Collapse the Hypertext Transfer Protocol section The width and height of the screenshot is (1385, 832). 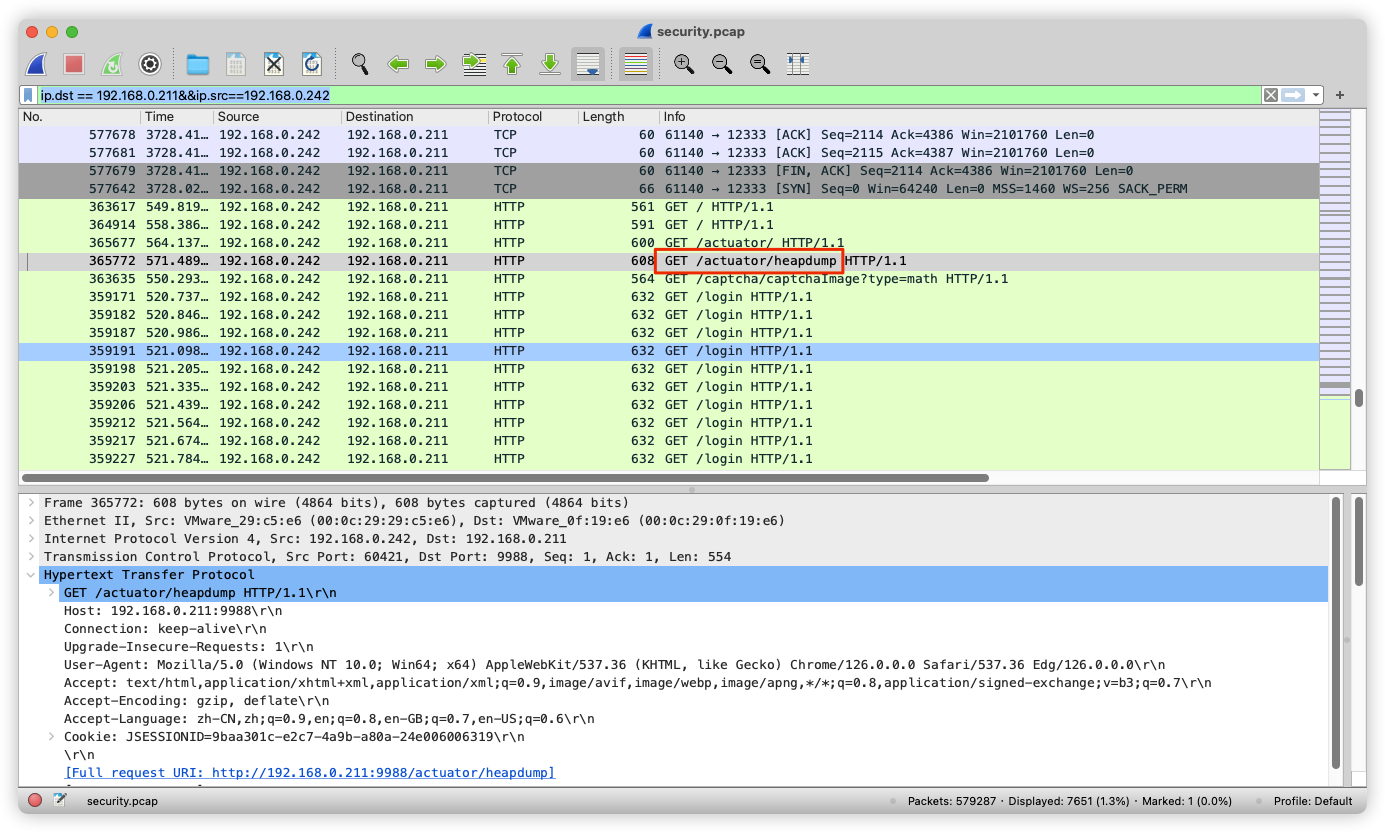[x=32, y=575]
